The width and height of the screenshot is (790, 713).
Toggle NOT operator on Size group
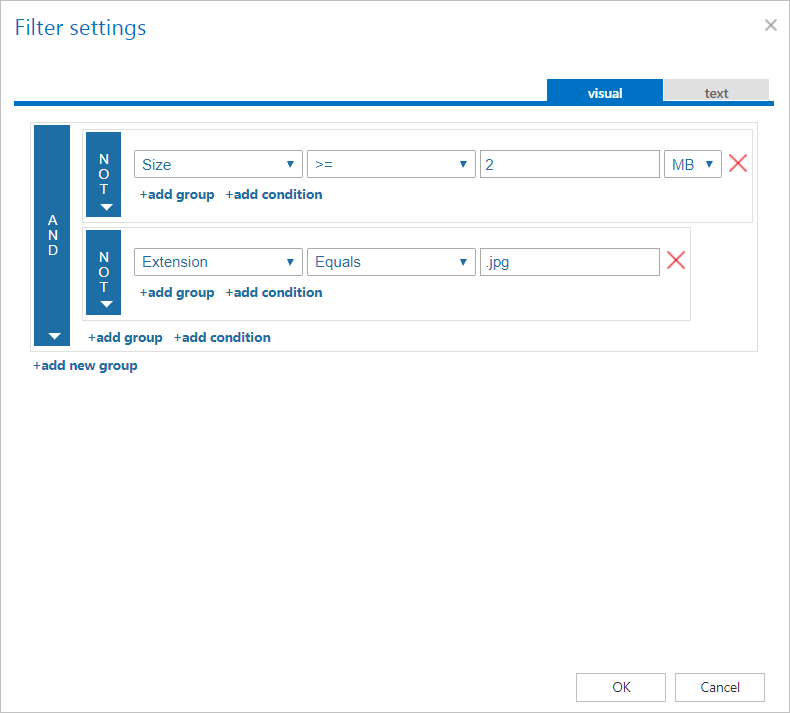104,174
